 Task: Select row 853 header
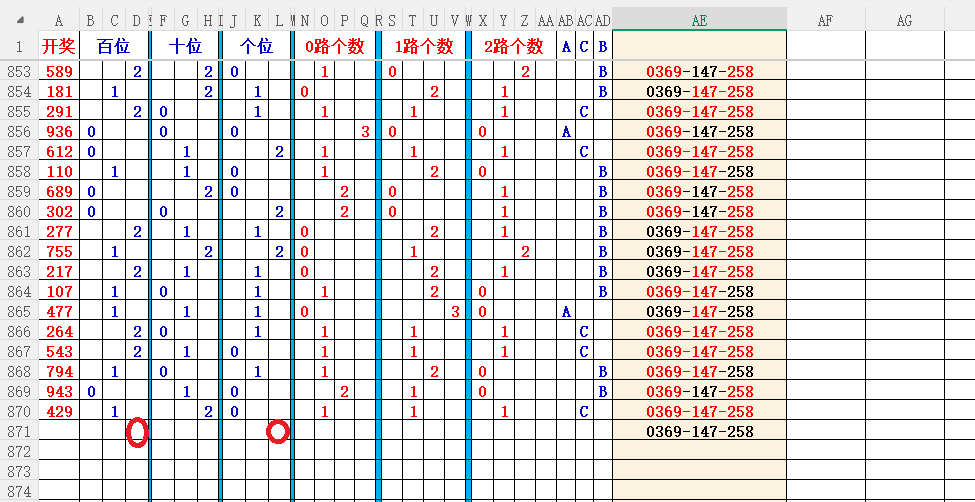tap(19, 72)
